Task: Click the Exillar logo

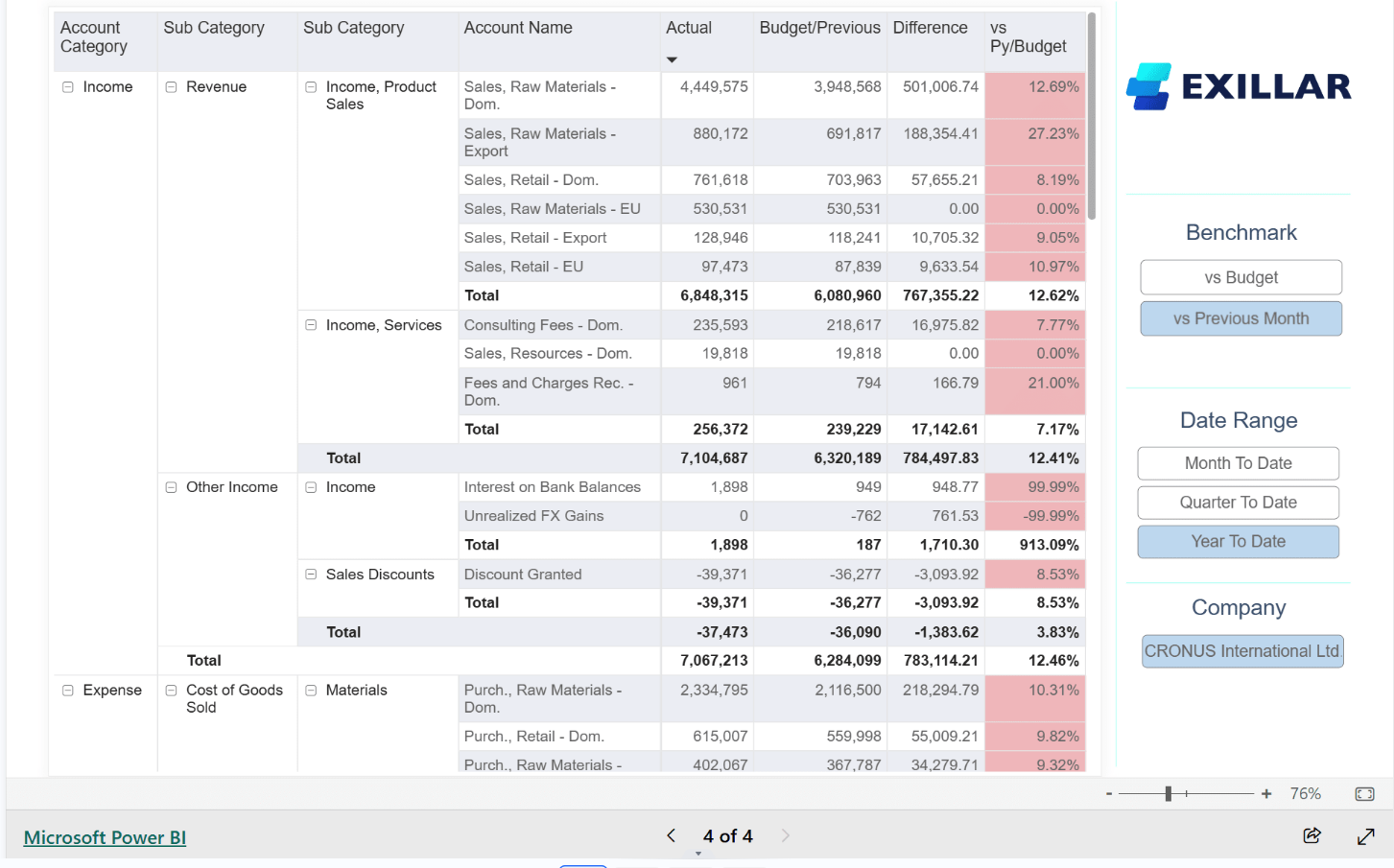Action: coord(1239,86)
